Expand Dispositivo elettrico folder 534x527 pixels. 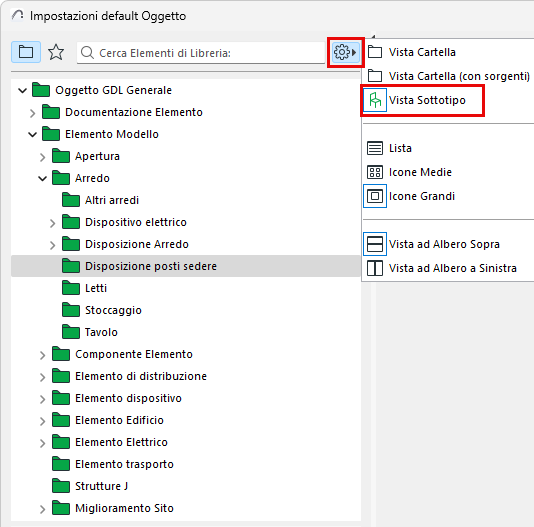tap(52, 223)
